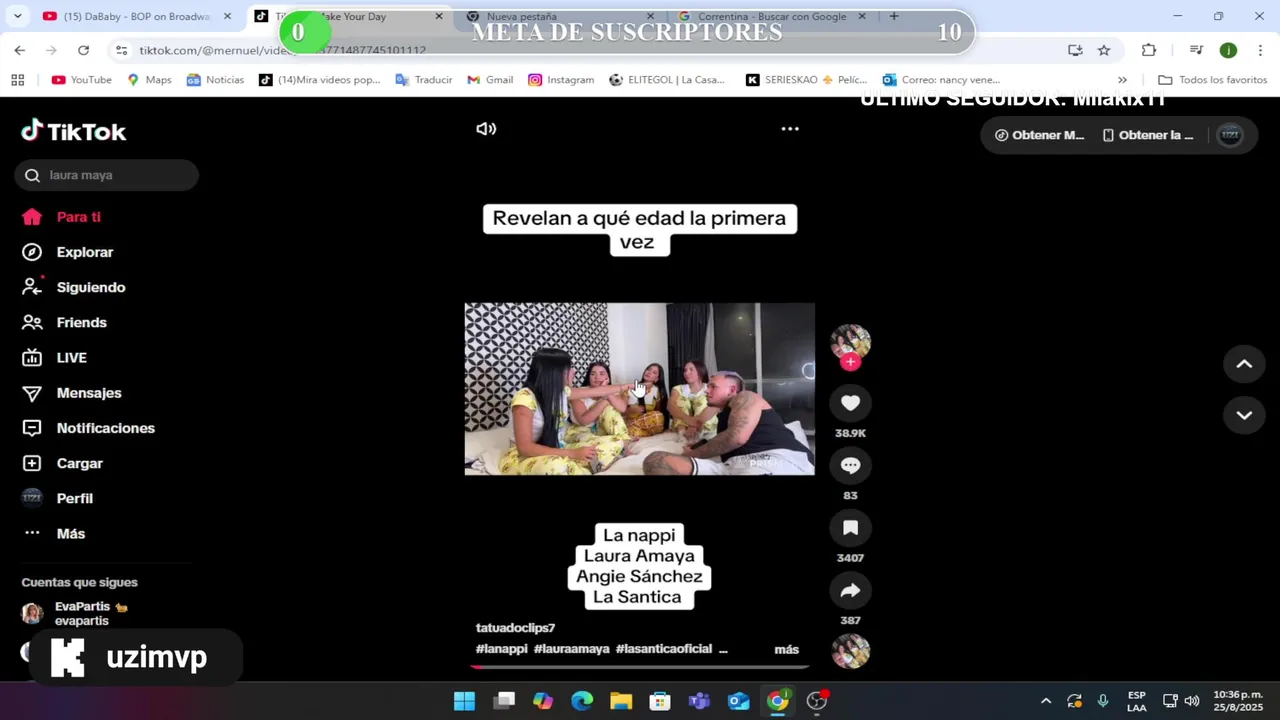Screen dimensions: 1280x720
Task: Switch to Corrентina Google search tab
Action: tap(772, 16)
